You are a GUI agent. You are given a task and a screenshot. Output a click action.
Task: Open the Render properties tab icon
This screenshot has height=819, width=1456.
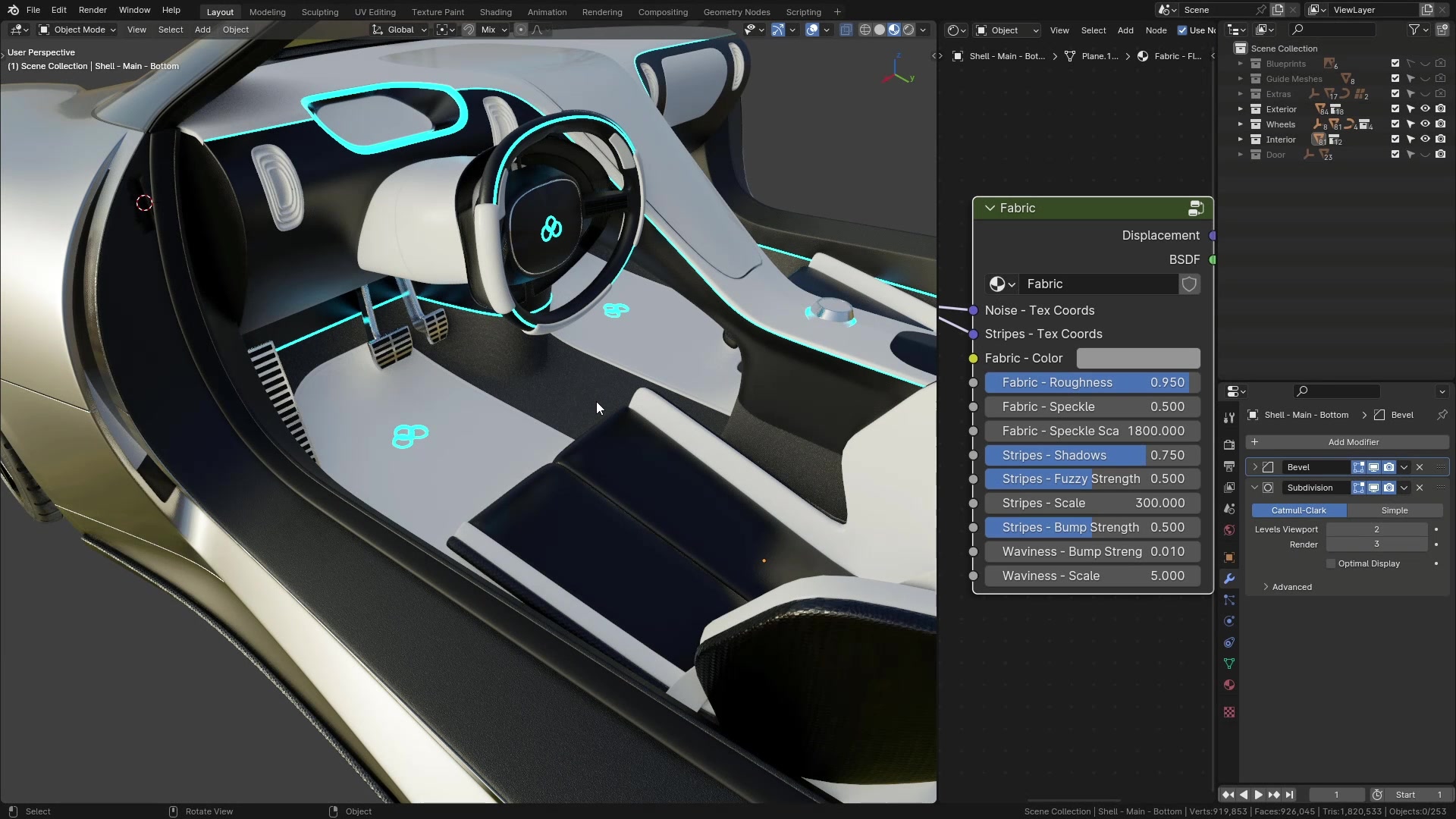[x=1229, y=445]
